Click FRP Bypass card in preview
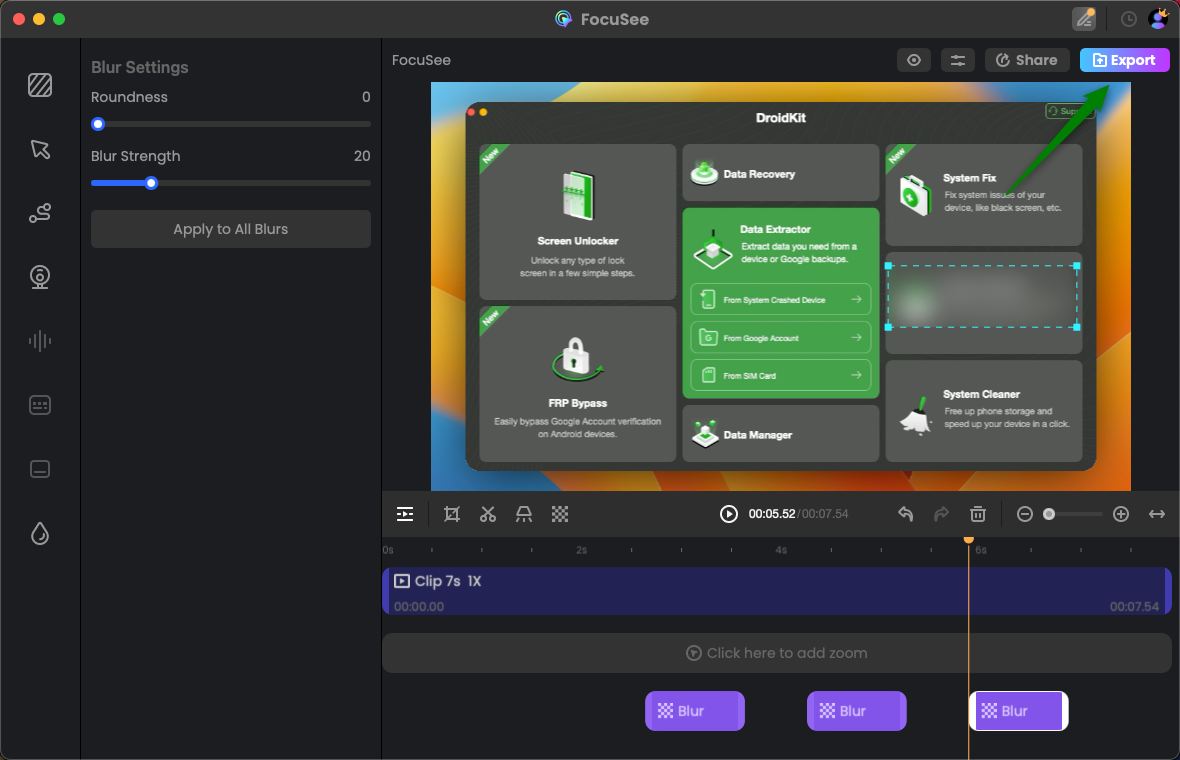Image resolution: width=1180 pixels, height=760 pixels. pyautogui.click(x=578, y=384)
